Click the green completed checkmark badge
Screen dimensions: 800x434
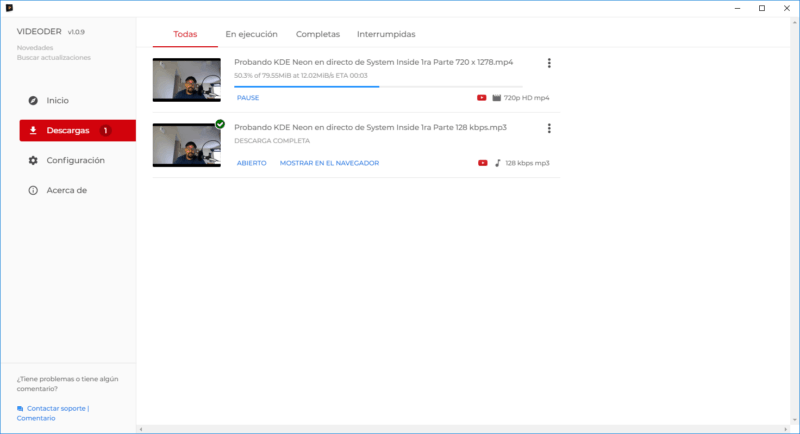pyautogui.click(x=220, y=124)
